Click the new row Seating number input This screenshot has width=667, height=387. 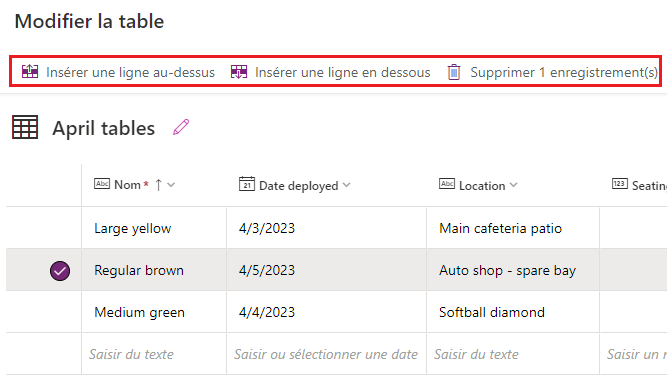pos(633,354)
